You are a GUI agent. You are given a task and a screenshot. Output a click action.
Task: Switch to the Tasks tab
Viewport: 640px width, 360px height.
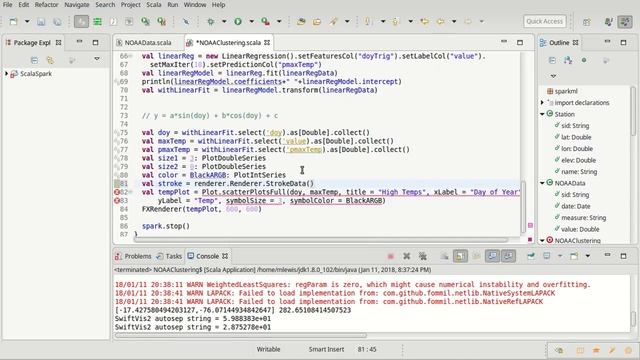[169, 256]
